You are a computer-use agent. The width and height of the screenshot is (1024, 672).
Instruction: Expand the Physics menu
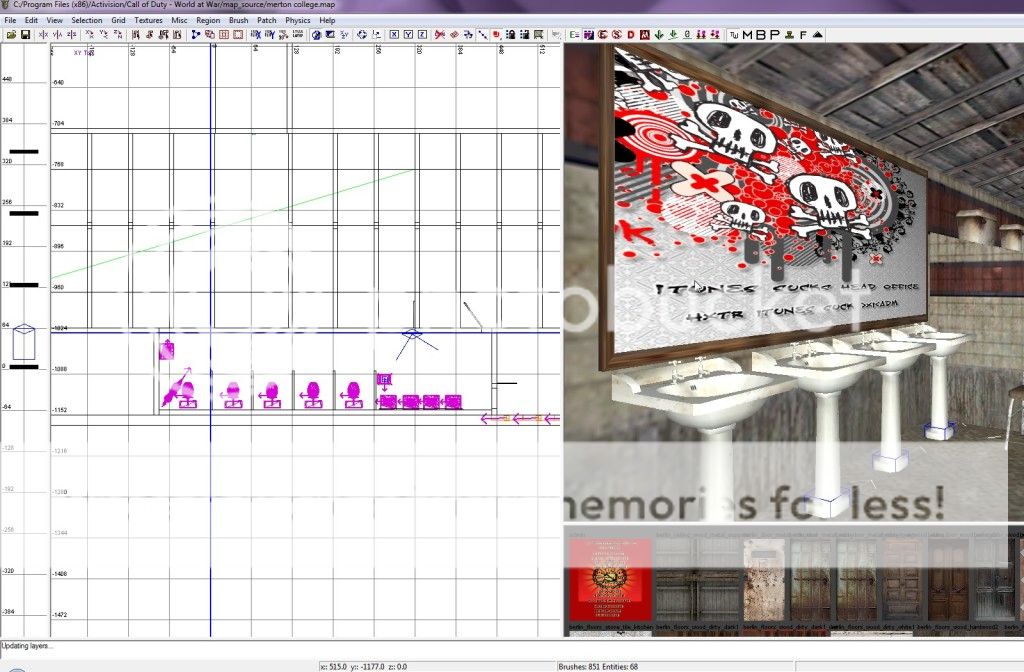click(297, 20)
